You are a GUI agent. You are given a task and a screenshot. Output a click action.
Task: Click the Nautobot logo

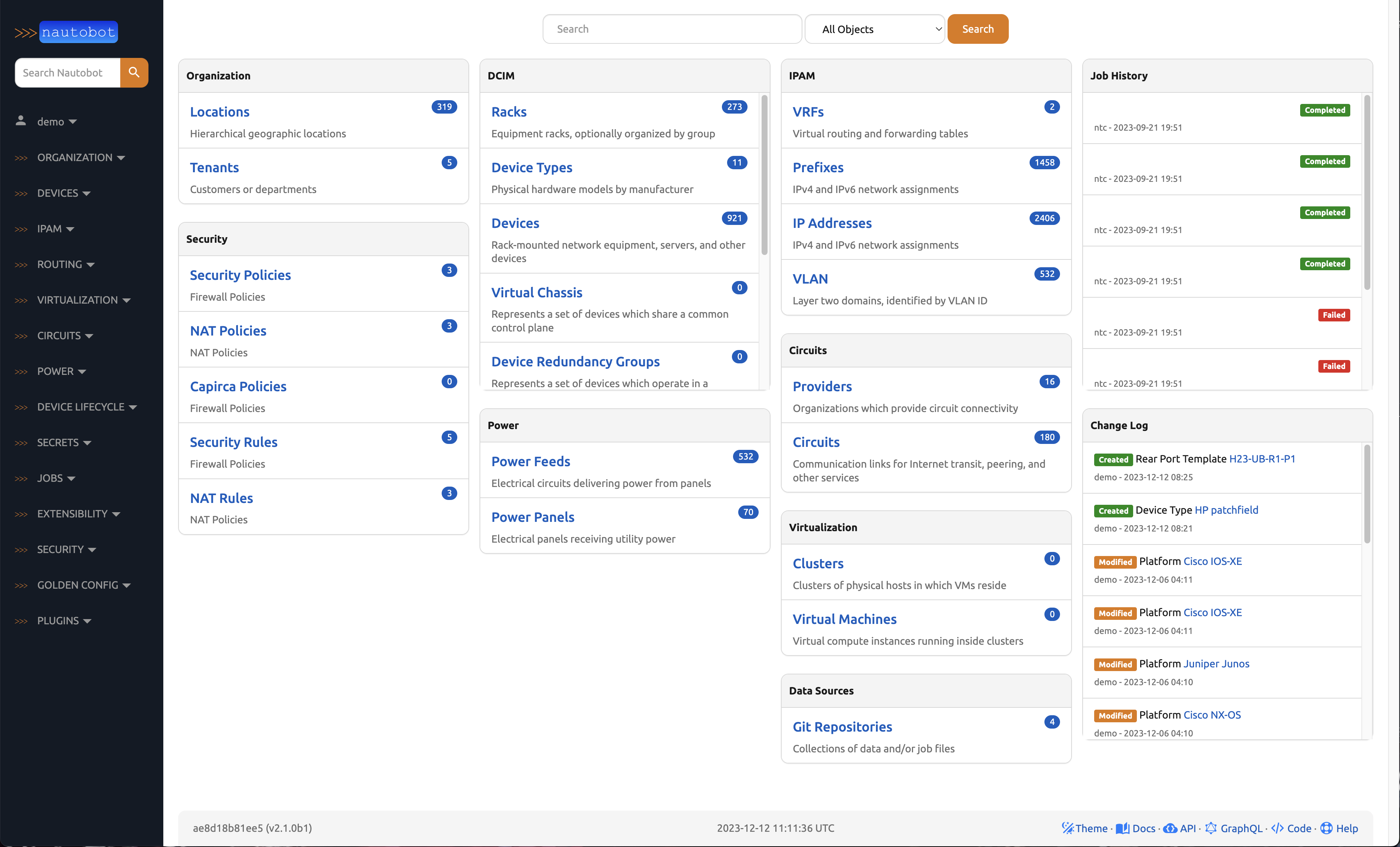[78, 32]
